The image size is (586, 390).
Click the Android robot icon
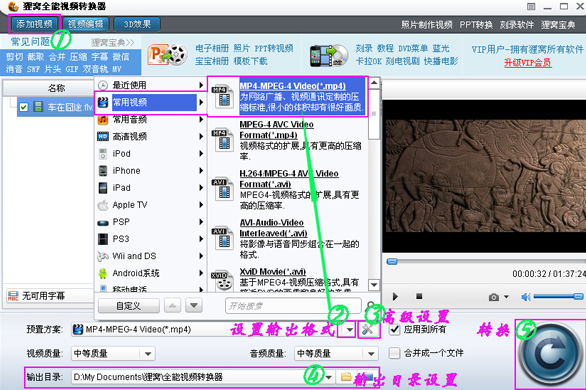point(103,273)
